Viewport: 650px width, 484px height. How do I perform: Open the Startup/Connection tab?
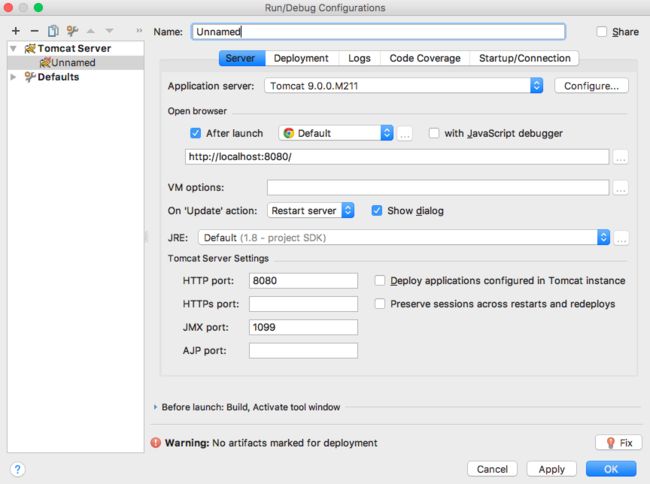coord(525,58)
